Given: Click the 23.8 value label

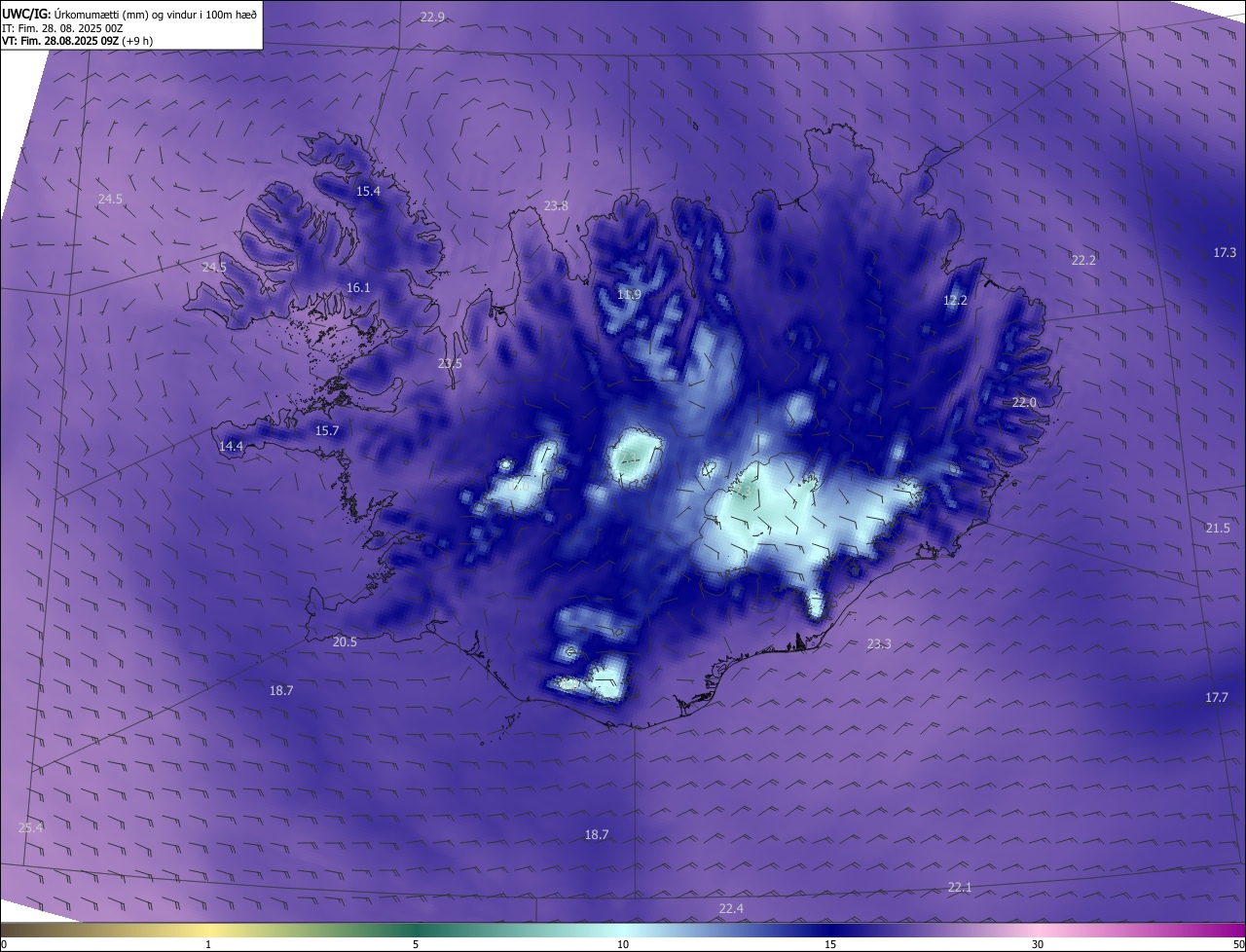Looking at the screenshot, I should tap(556, 205).
